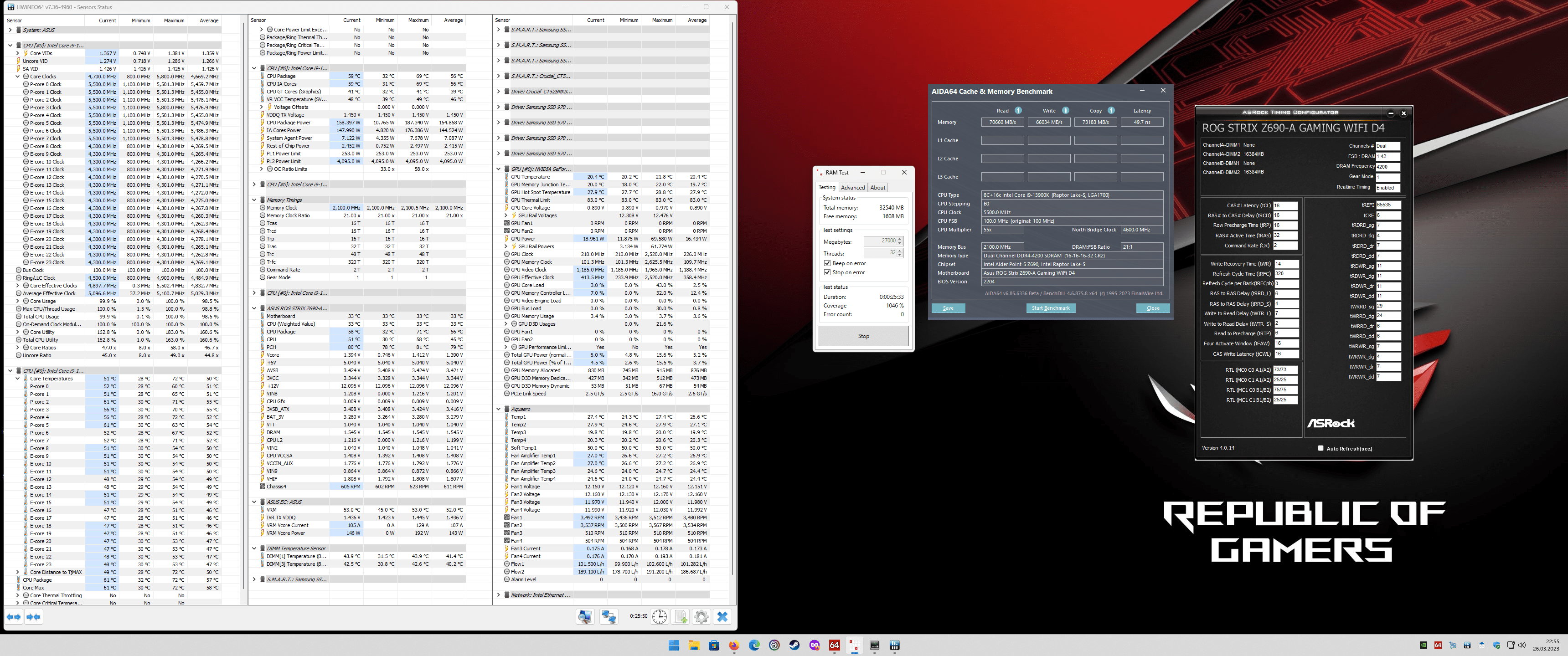This screenshot has width=1568, height=656.
Task: Close sensors with blue X icon in HWiNFO
Action: pos(722,616)
